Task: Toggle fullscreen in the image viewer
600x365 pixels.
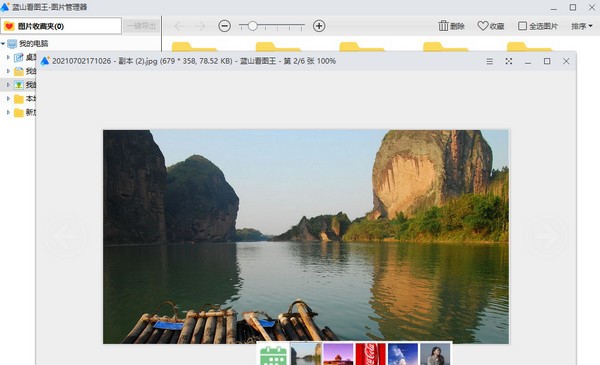Action: coord(509,61)
